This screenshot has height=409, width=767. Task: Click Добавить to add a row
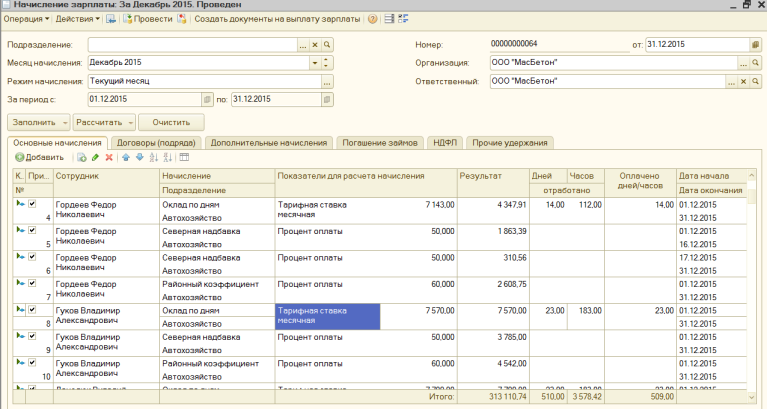tap(40, 158)
